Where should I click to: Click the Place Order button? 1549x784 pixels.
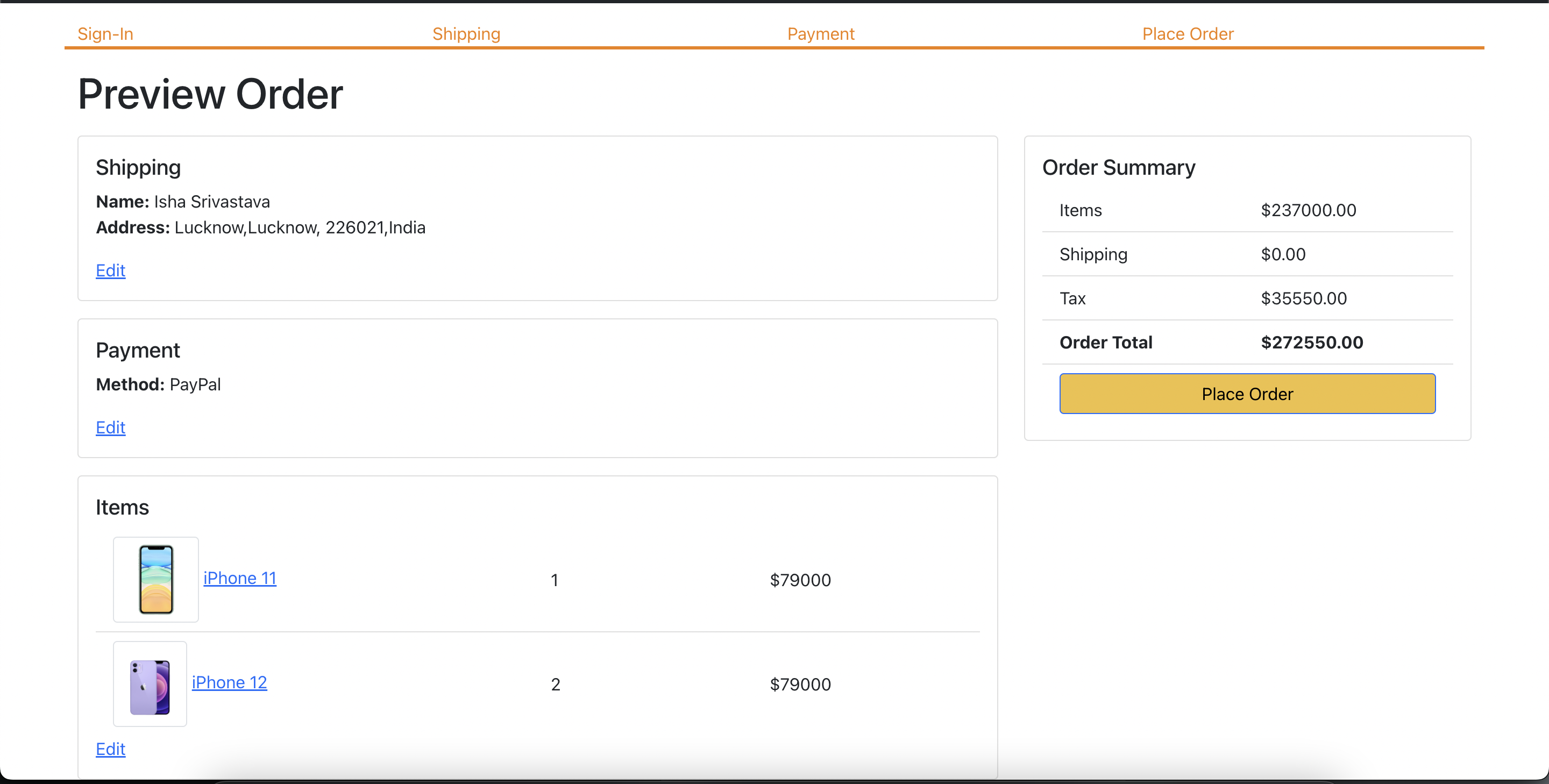[1247, 394]
